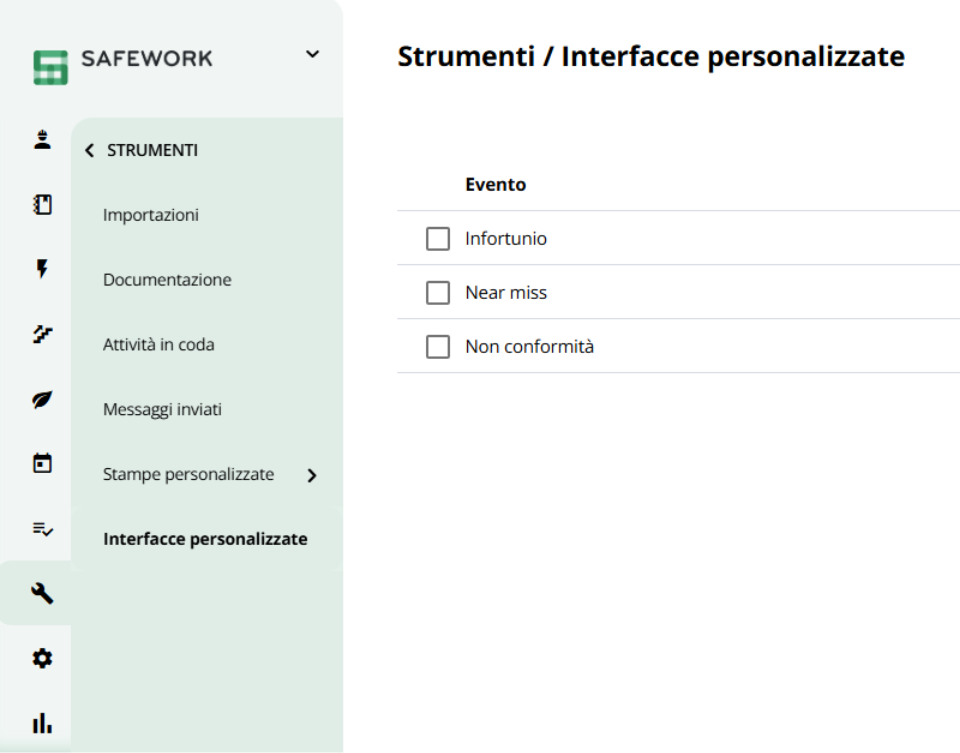This screenshot has height=753, width=960.
Task: Open the calendar sidebar icon
Action: (x=42, y=463)
